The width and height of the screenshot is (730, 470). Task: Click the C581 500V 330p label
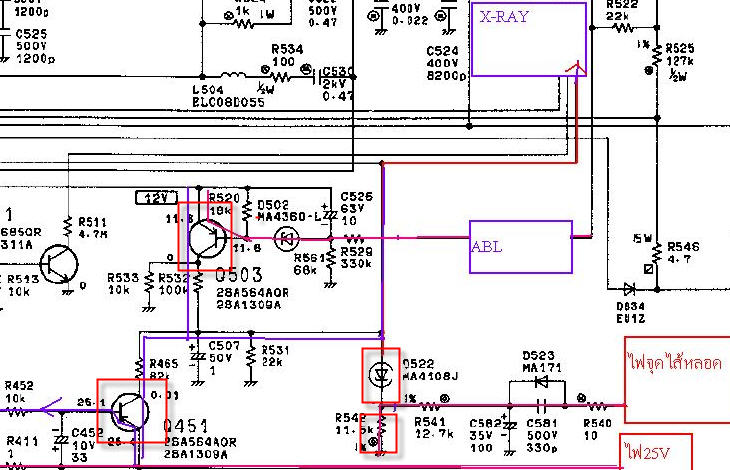(542, 436)
